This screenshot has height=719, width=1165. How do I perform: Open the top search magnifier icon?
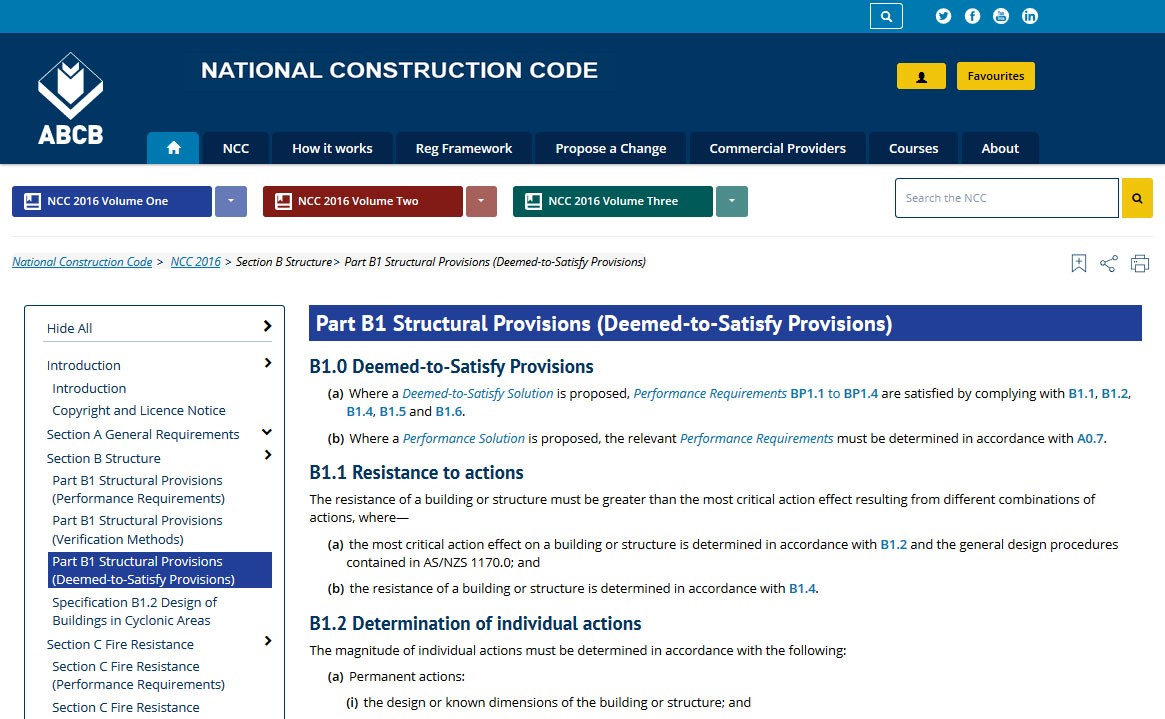pyautogui.click(x=885, y=16)
